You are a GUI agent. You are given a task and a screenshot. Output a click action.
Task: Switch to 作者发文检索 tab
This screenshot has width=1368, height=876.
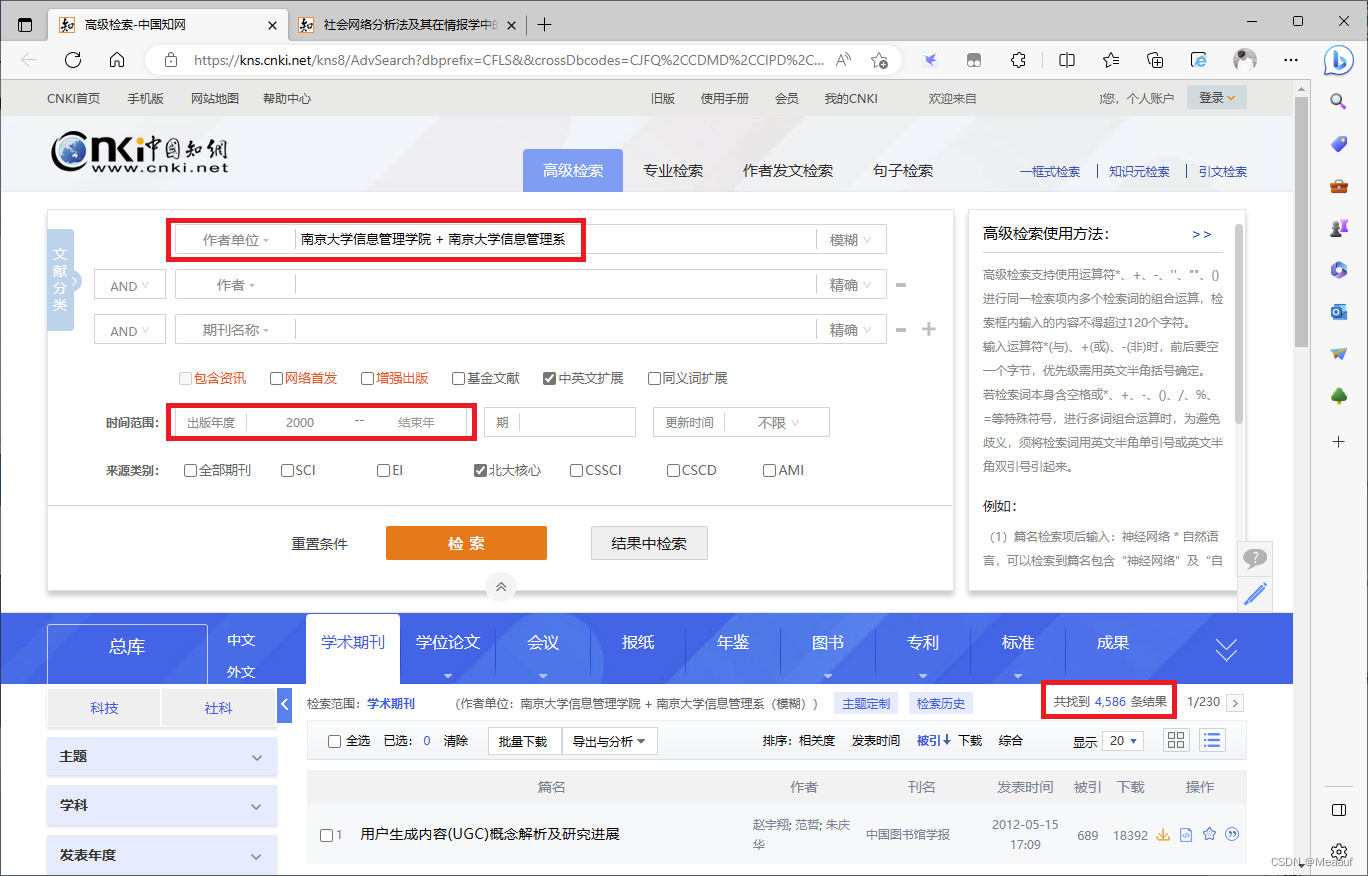pyautogui.click(x=788, y=171)
